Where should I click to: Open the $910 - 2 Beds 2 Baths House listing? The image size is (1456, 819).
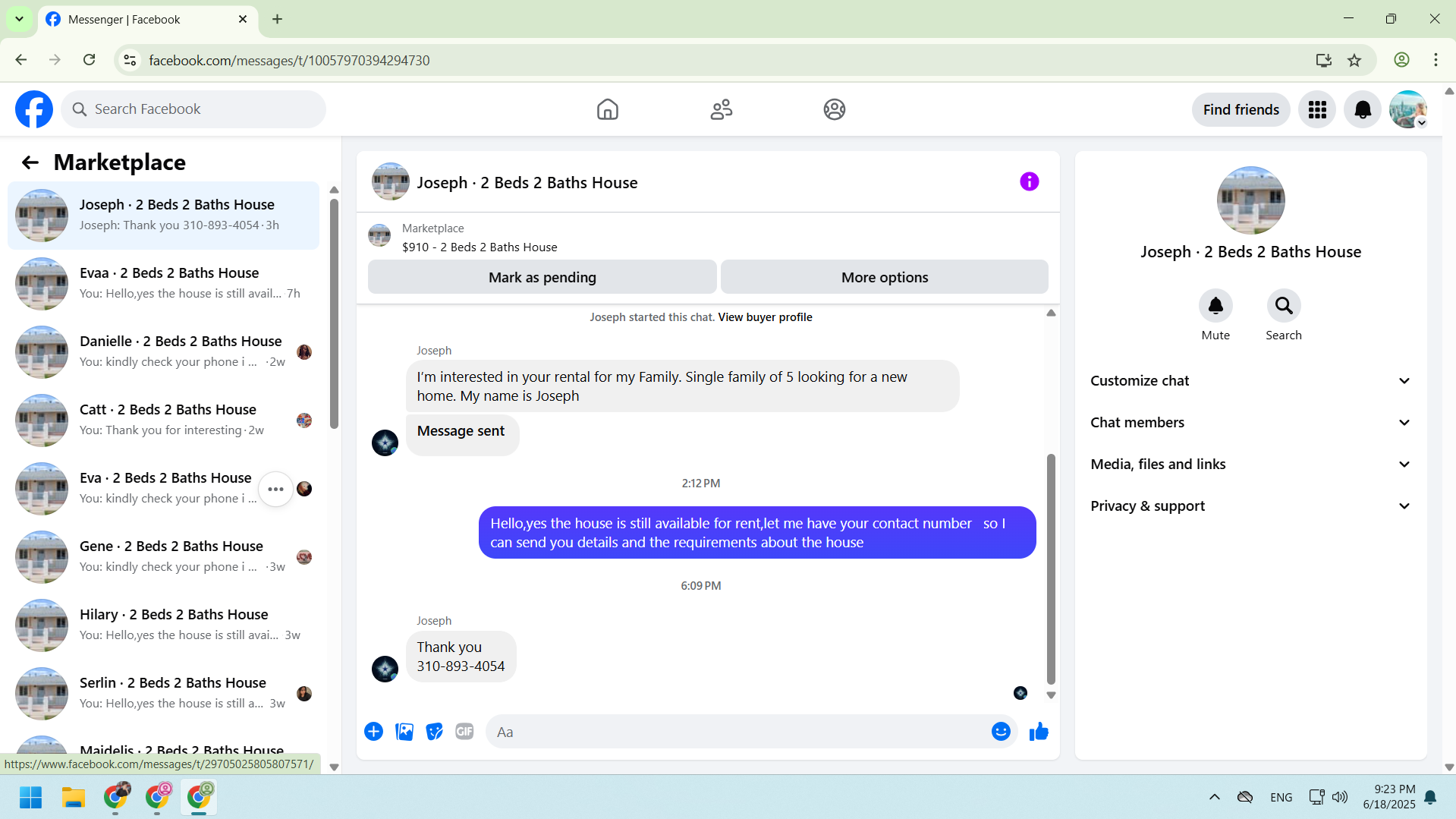click(480, 247)
